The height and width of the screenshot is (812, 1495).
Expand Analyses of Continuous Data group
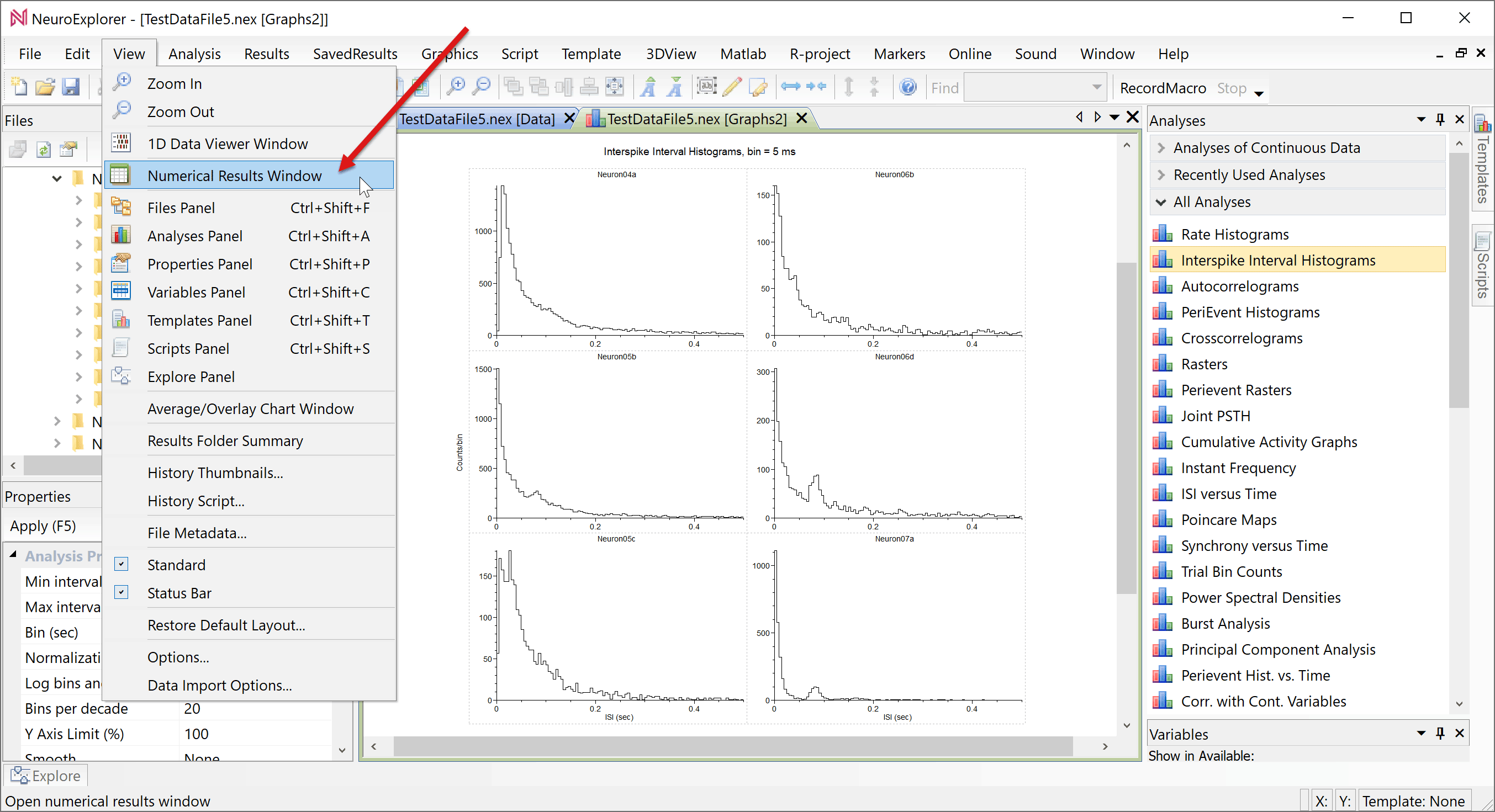tap(1161, 148)
